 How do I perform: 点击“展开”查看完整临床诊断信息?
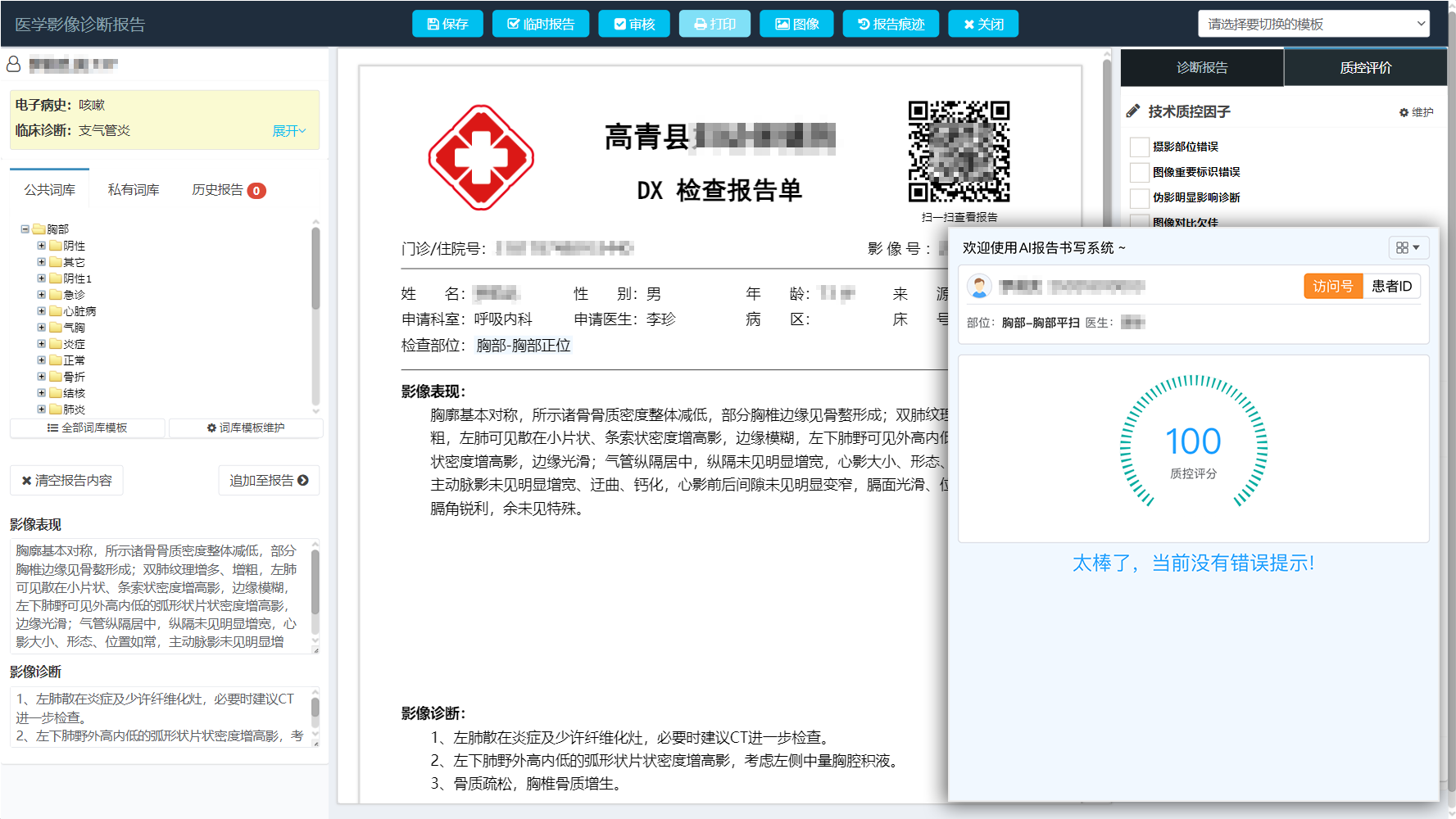pos(290,130)
